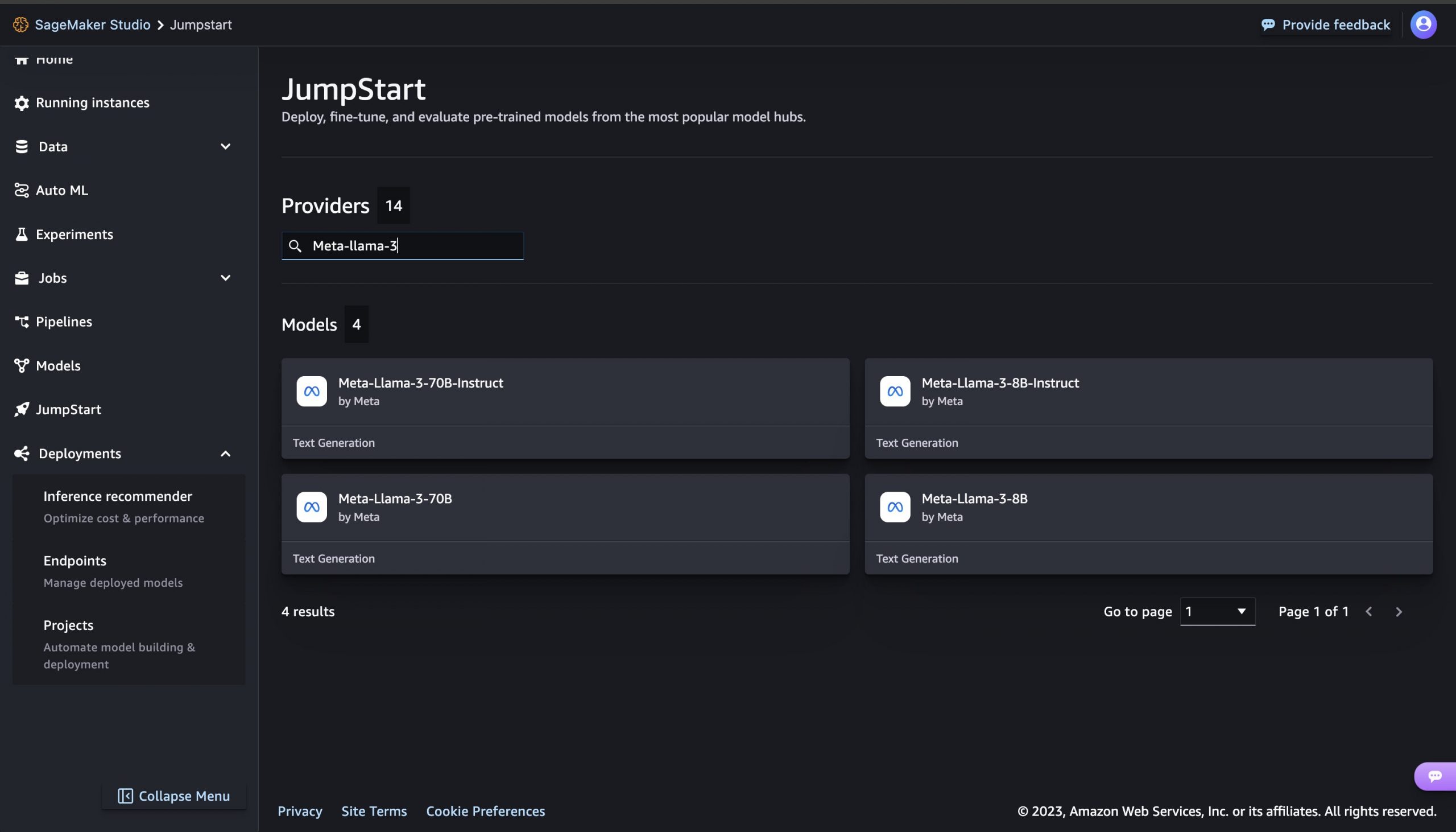Open Auto ML from the sidebar
Image resolution: width=1456 pixels, height=832 pixels.
coord(61,190)
